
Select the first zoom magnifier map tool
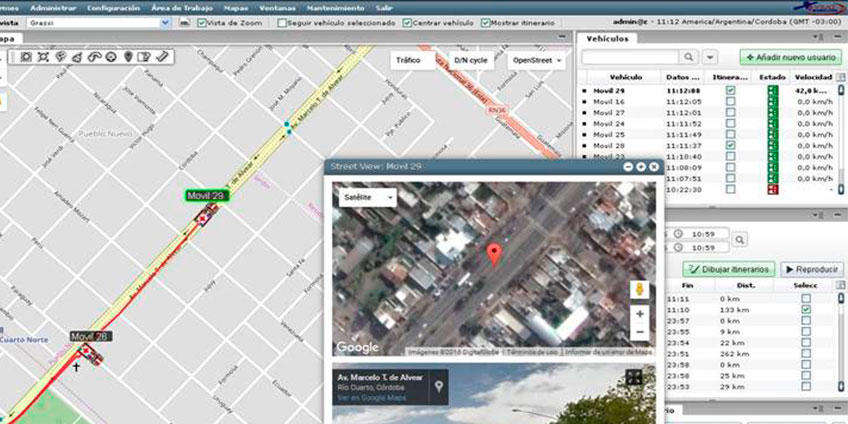pyautogui.click(x=26, y=57)
